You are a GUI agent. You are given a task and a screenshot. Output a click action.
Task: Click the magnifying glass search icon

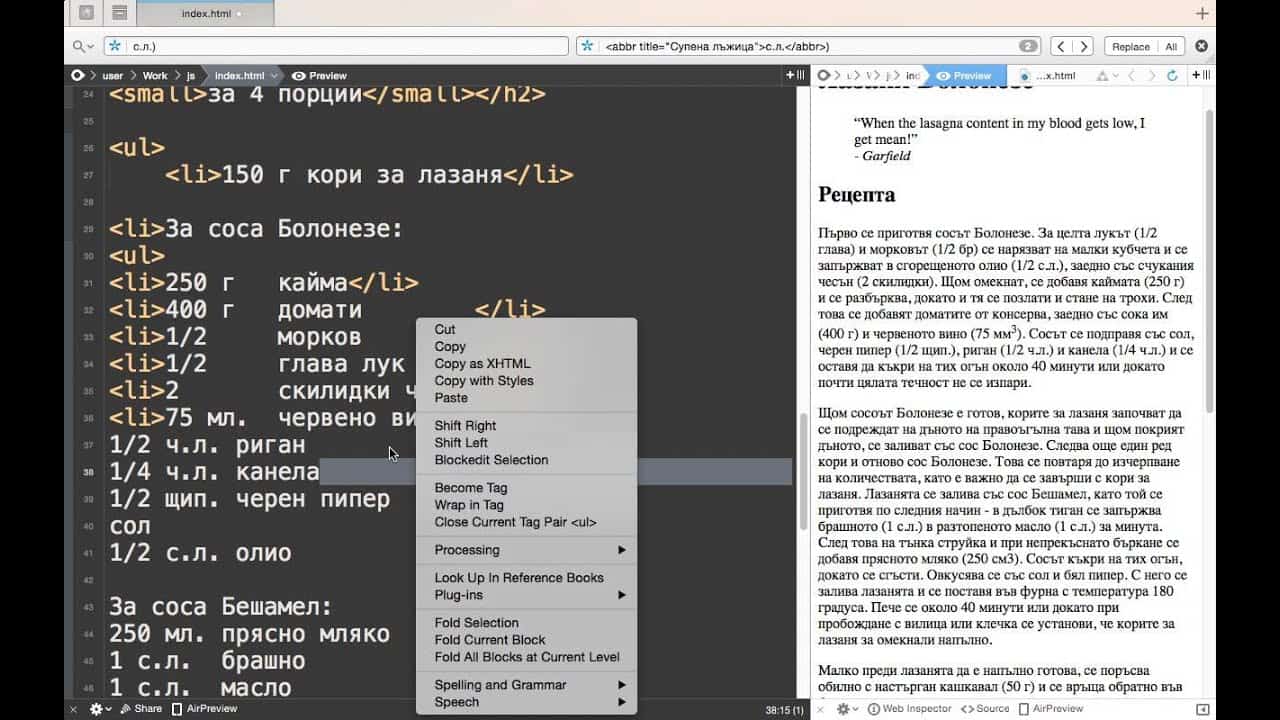pyautogui.click(x=78, y=46)
